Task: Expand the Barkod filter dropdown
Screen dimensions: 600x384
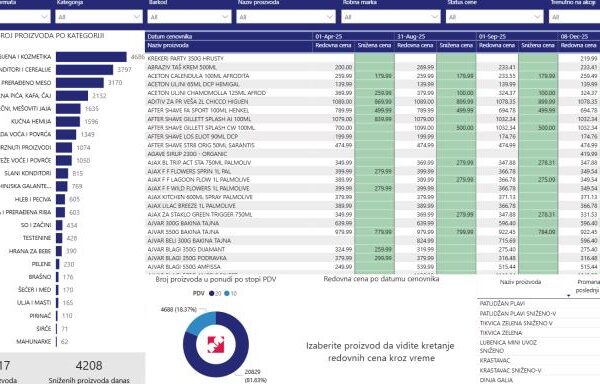Action: coord(190,17)
